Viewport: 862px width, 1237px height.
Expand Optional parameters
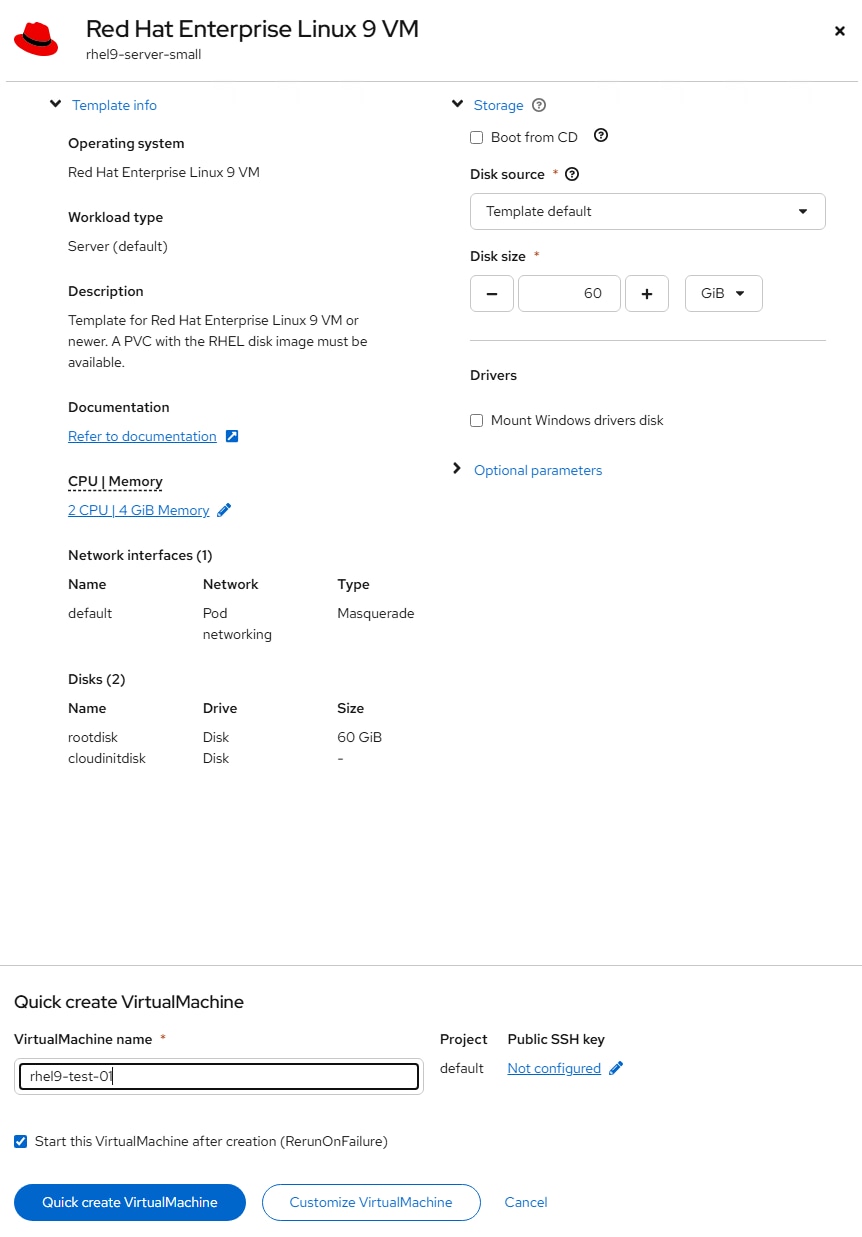point(457,469)
